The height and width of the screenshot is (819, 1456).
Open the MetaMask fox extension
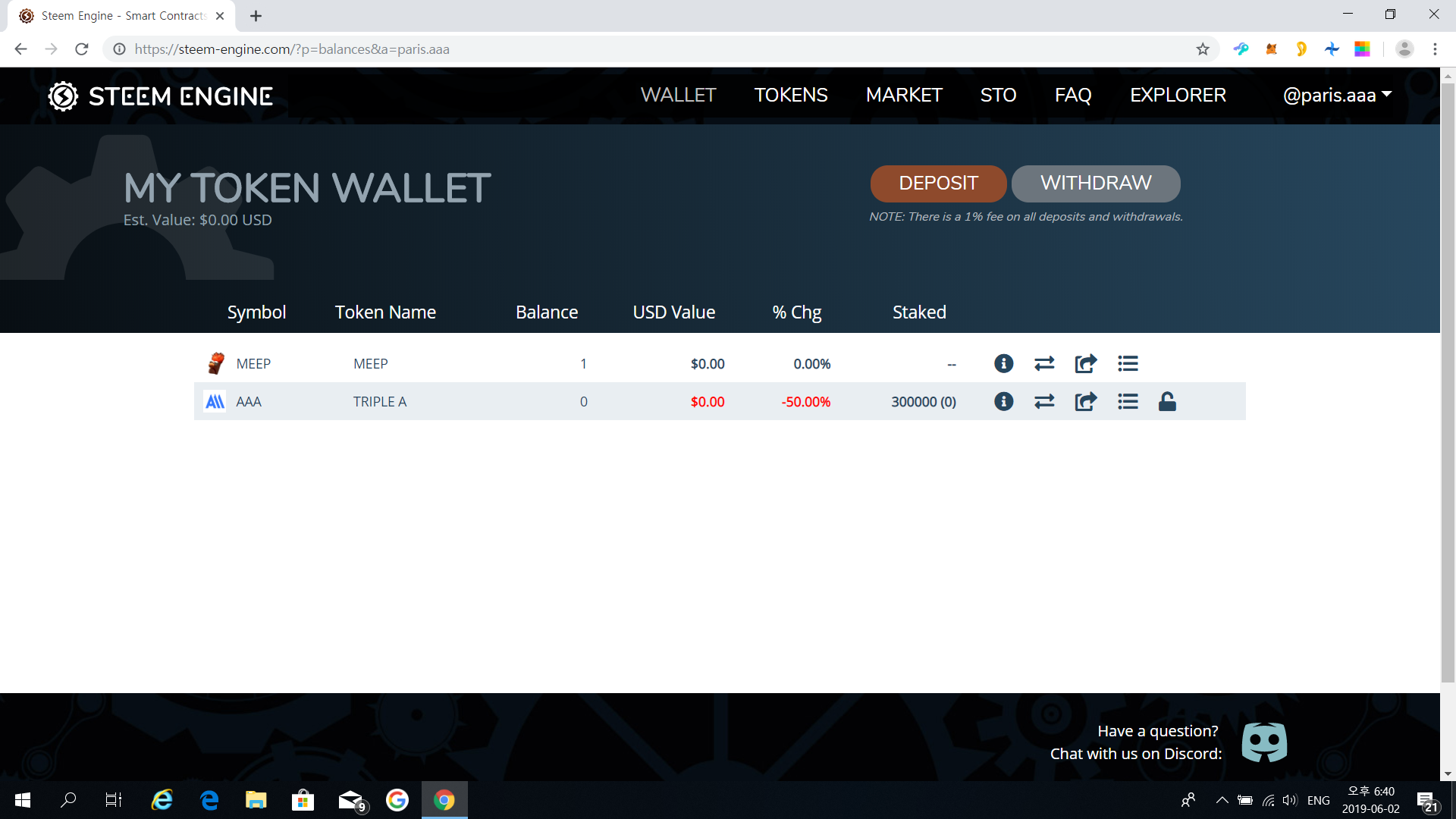[x=1272, y=49]
